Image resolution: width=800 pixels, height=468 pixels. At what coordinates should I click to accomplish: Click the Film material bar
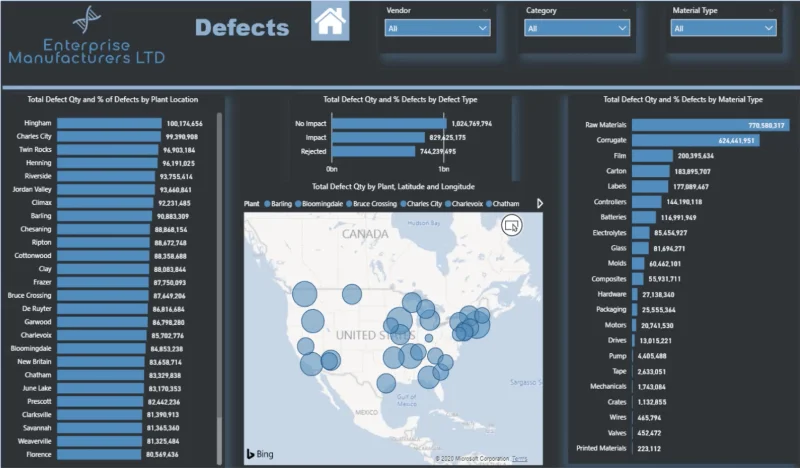(653, 156)
